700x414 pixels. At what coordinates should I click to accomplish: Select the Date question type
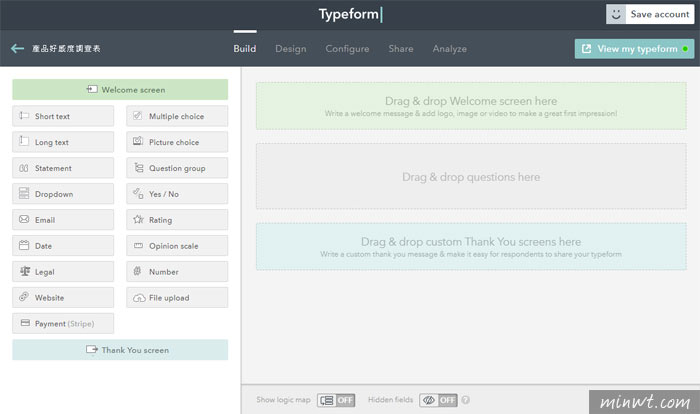(x=63, y=246)
